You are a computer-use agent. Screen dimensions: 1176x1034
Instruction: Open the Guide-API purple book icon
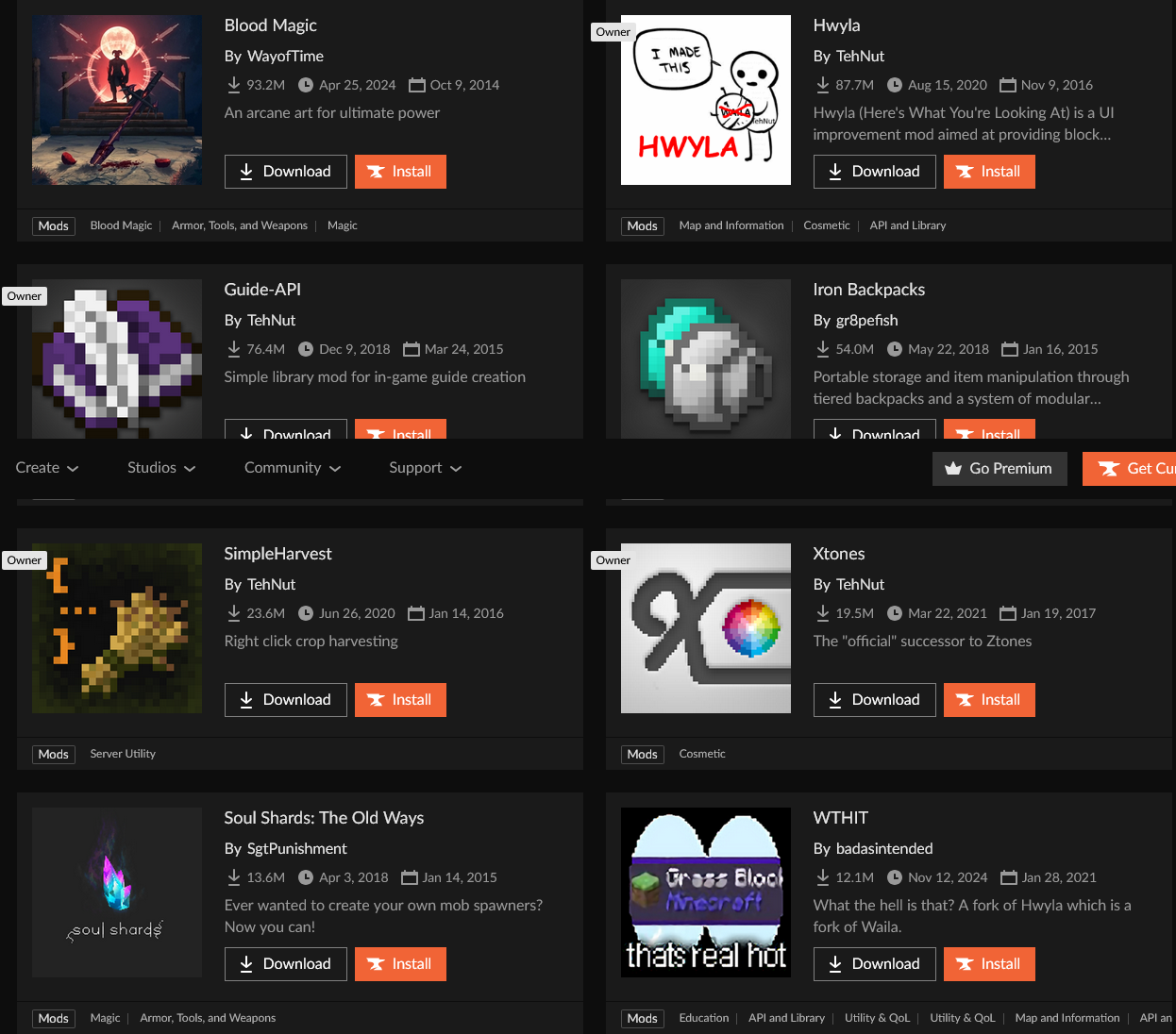pos(117,359)
